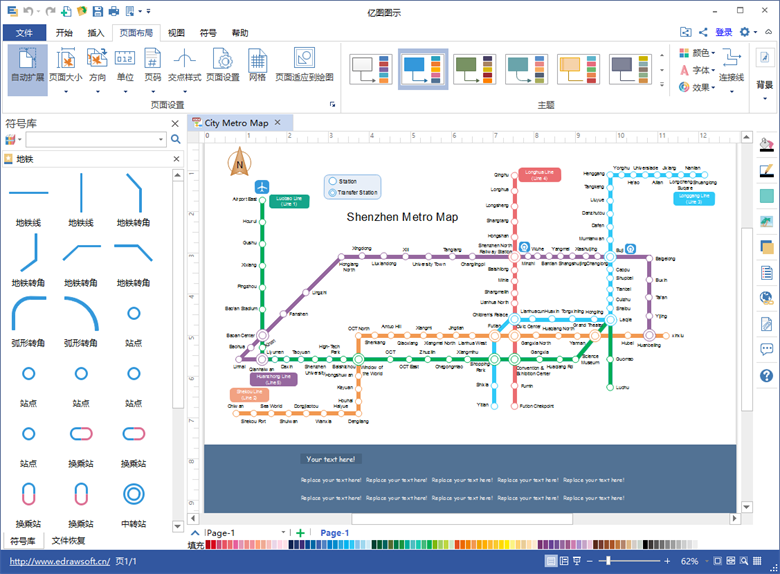The image size is (780, 574).
Task: Click 页面适应到绘图 fit page to drawing
Action: coord(304,65)
